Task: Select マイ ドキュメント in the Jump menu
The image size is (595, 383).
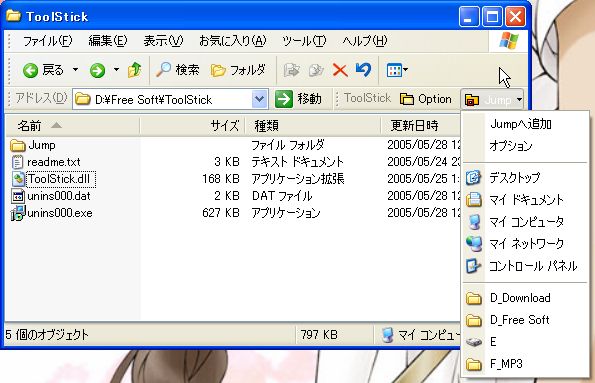Action: click(526, 199)
